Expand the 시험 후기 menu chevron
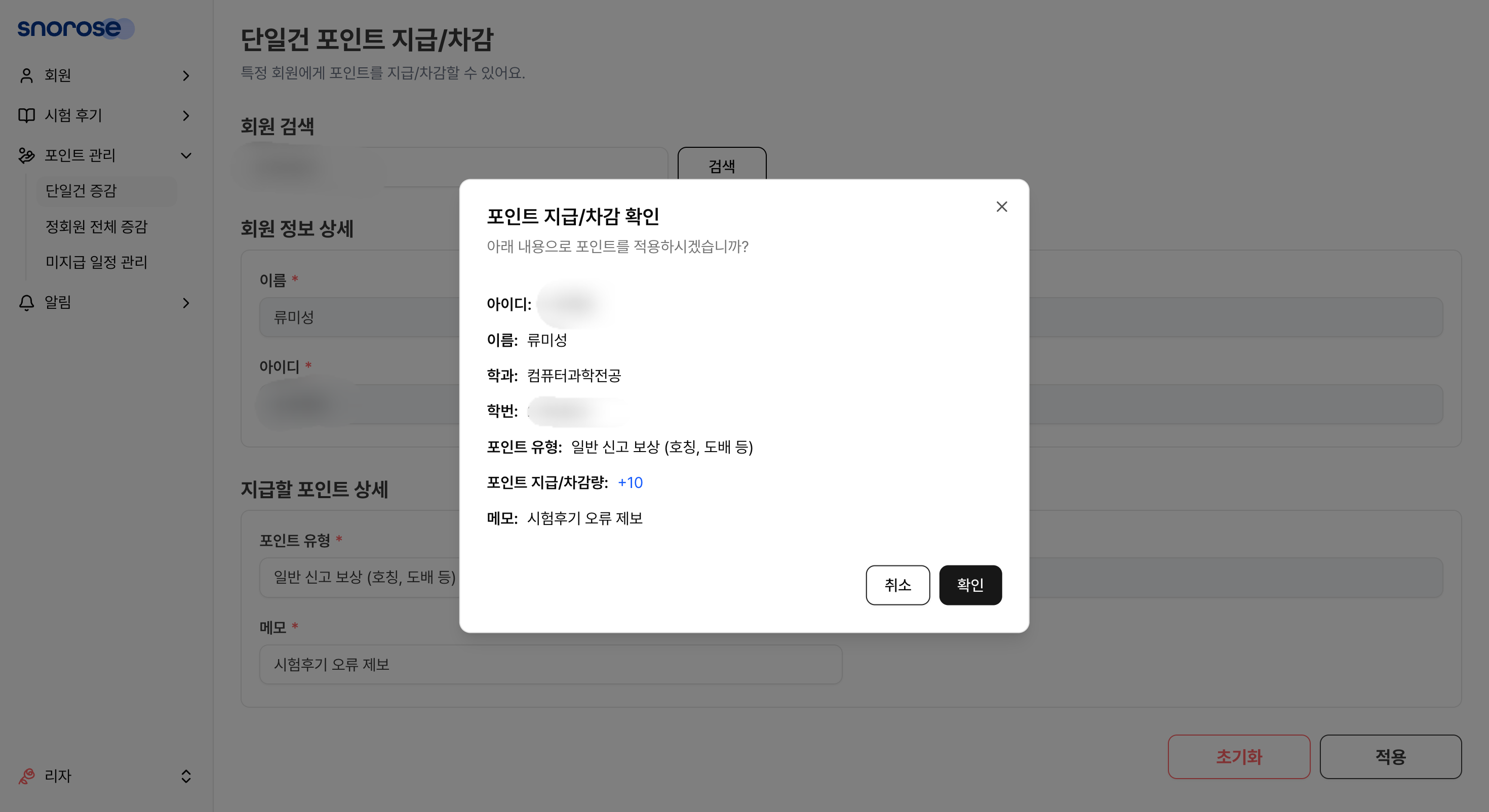Viewport: 1489px width, 812px height. pyautogui.click(x=185, y=115)
